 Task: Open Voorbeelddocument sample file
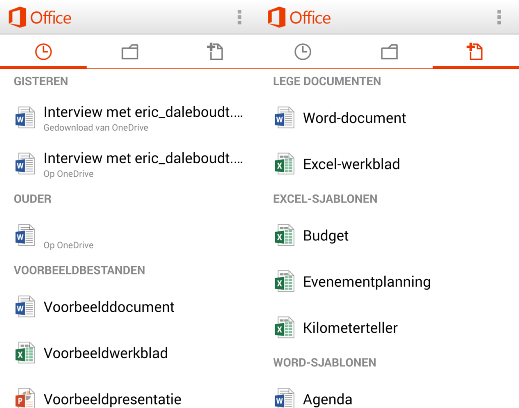(x=130, y=307)
